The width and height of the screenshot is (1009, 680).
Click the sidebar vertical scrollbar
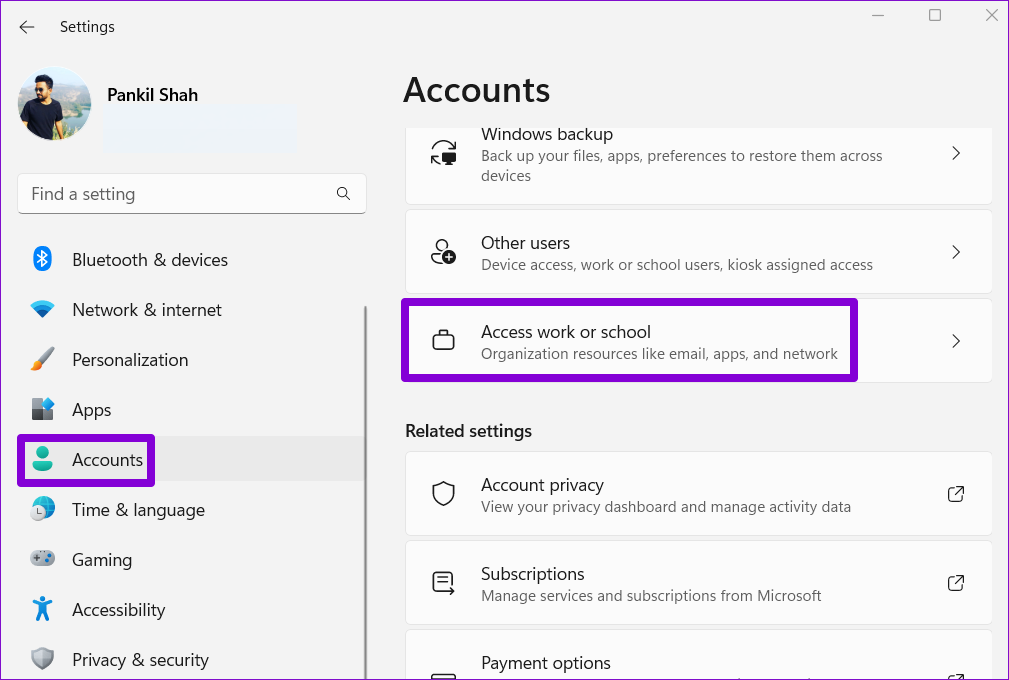(366, 492)
